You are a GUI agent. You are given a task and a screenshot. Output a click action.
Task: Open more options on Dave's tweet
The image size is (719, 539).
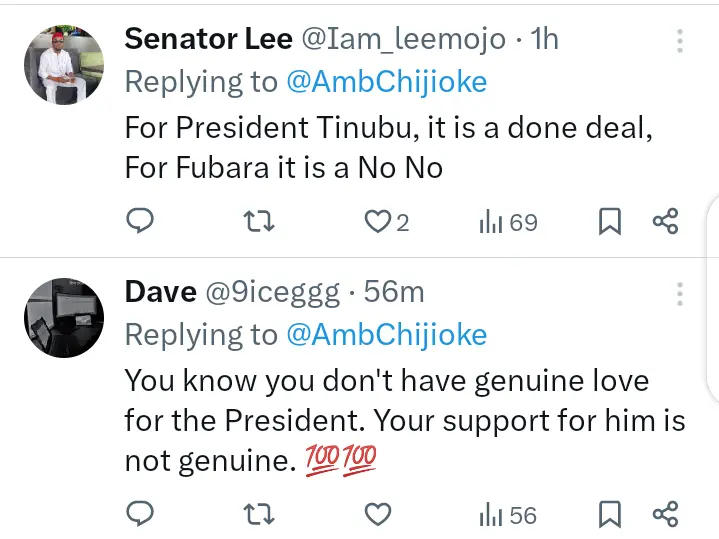pos(680,294)
